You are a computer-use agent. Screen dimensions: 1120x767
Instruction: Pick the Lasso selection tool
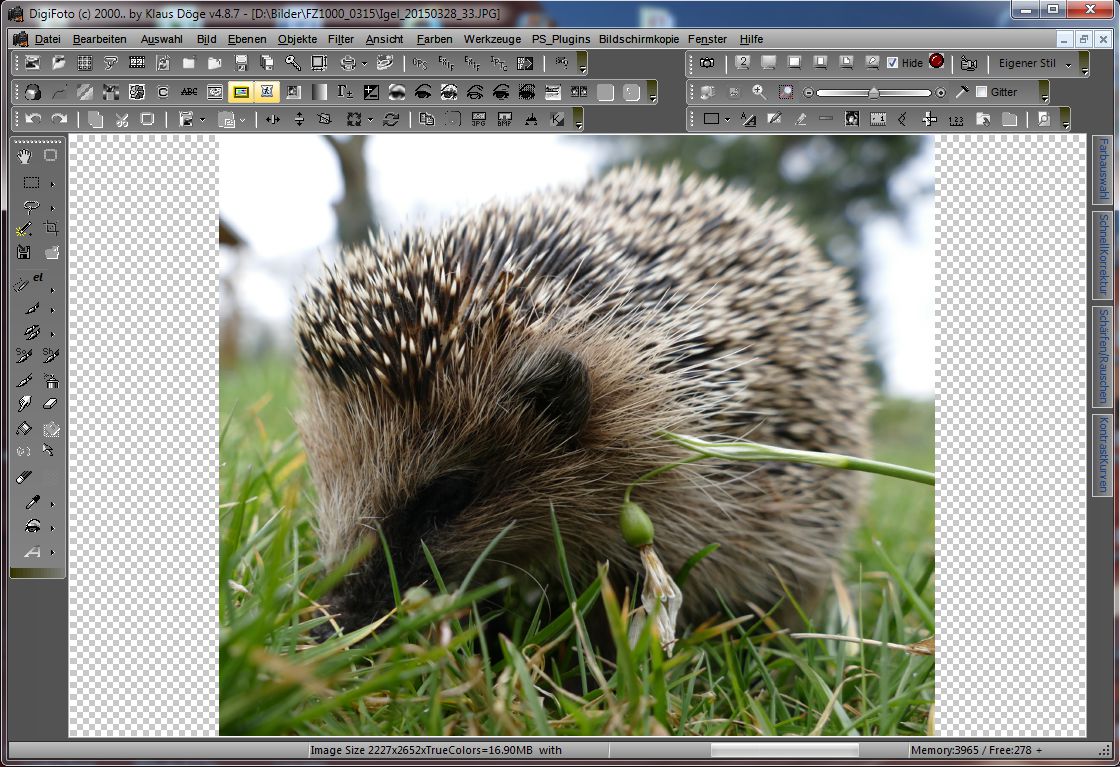click(31, 207)
